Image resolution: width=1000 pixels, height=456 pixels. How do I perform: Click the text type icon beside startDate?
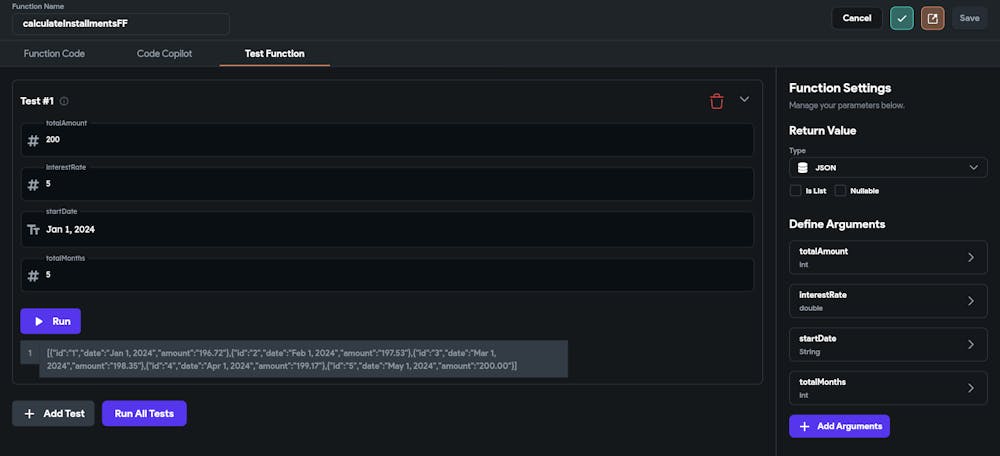point(33,229)
